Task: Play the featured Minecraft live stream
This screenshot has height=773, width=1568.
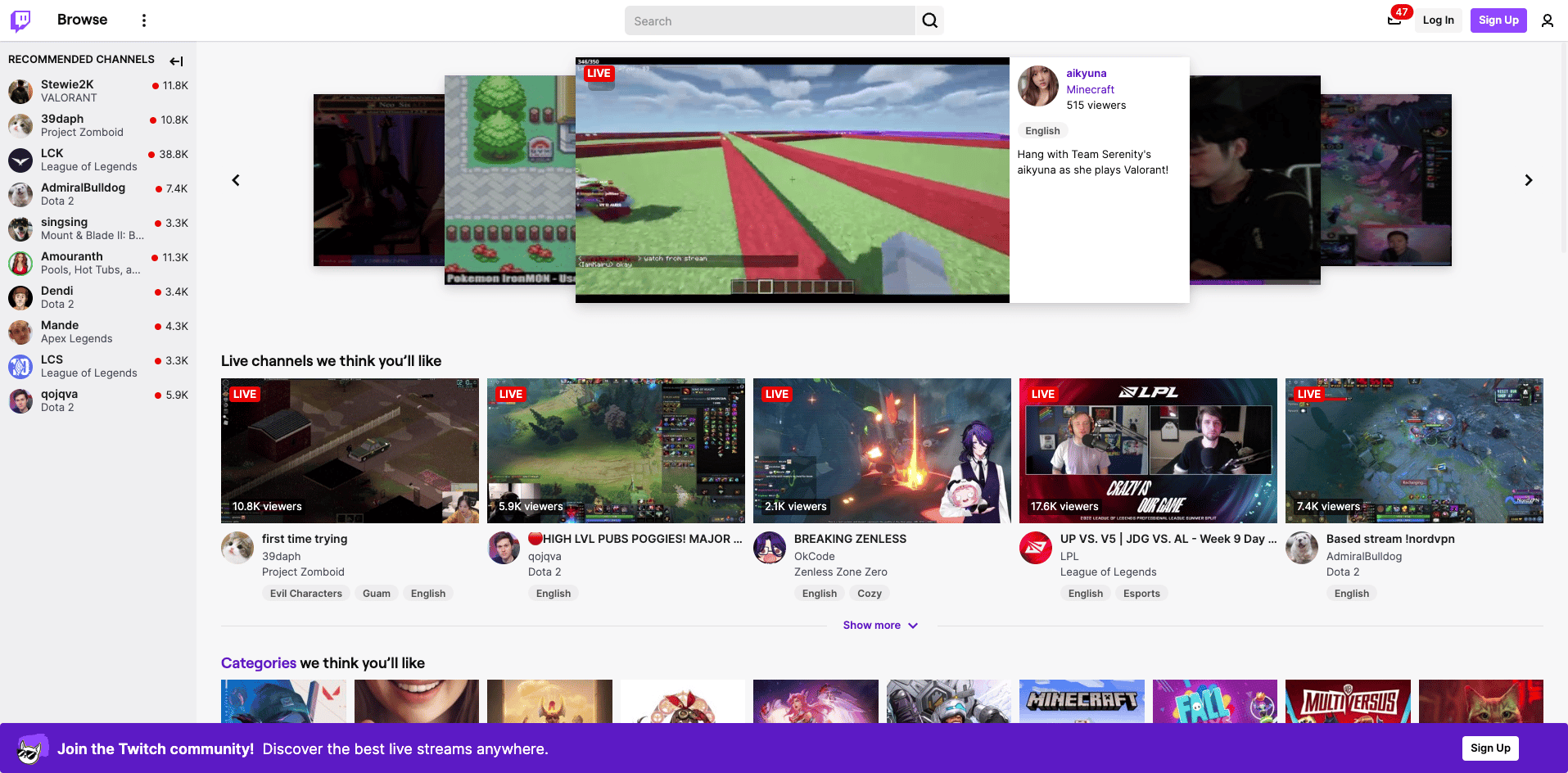Action: pyautogui.click(x=793, y=180)
